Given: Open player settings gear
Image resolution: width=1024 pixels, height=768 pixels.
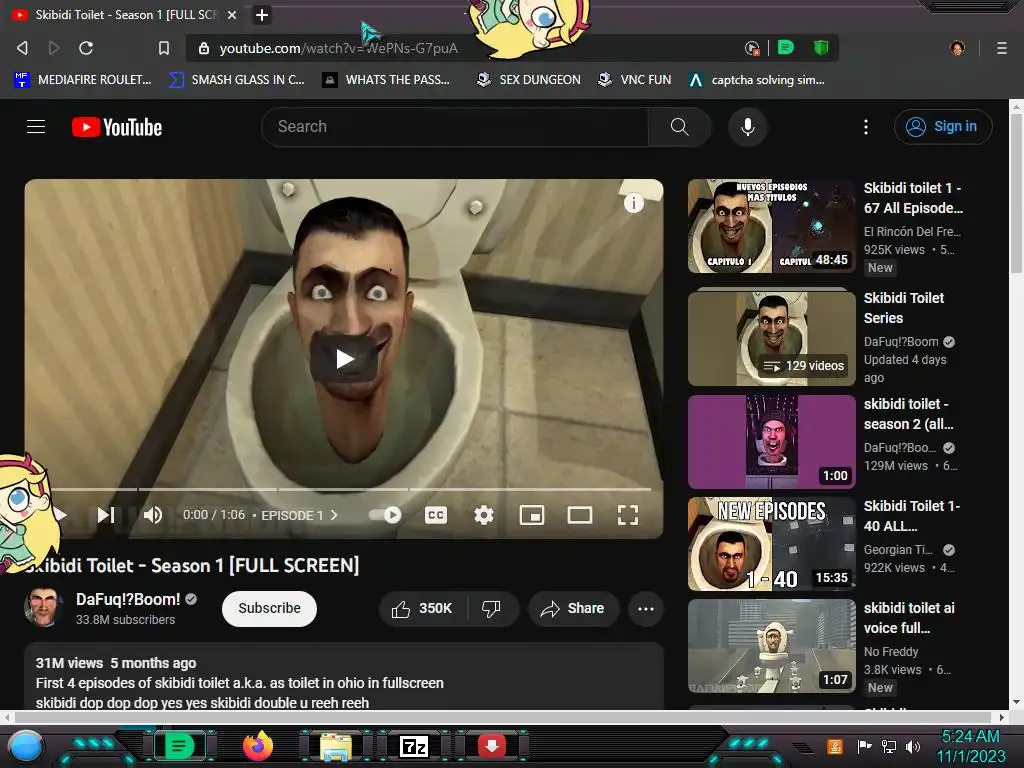Looking at the screenshot, I should click(x=483, y=515).
